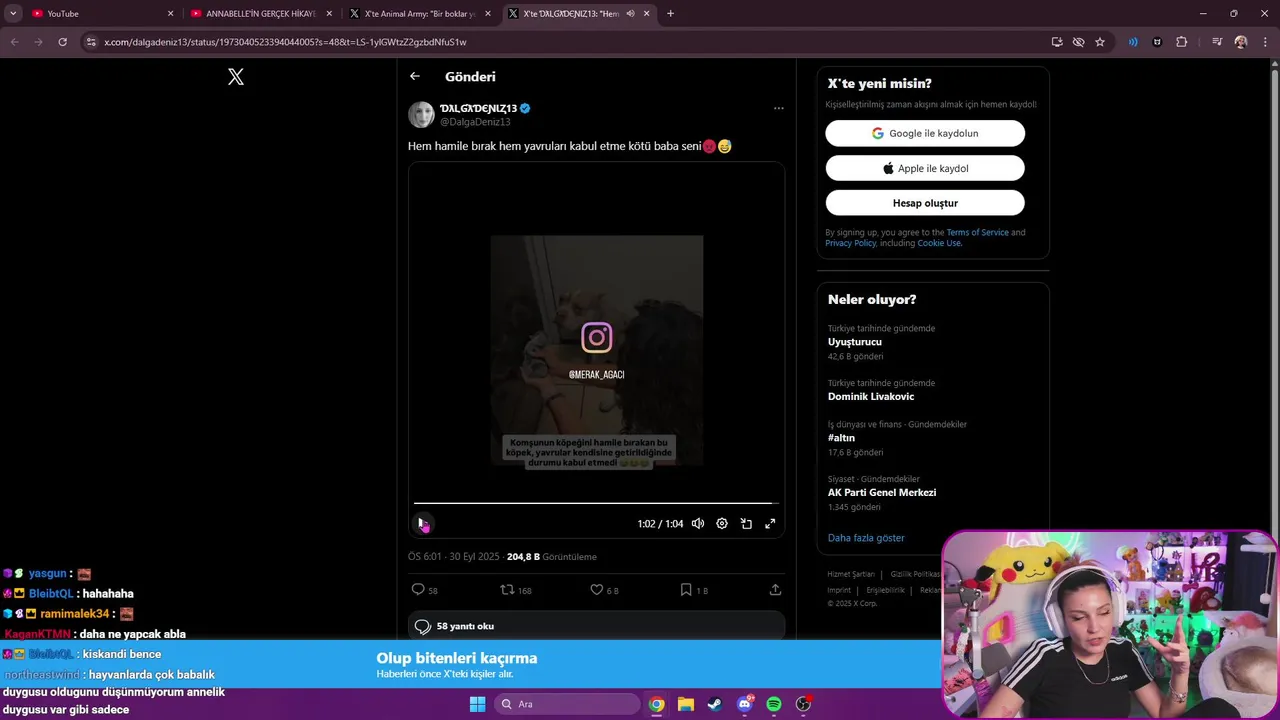The image size is (1280, 720).
Task: Open Spotify from the taskbar
Action: (774, 704)
